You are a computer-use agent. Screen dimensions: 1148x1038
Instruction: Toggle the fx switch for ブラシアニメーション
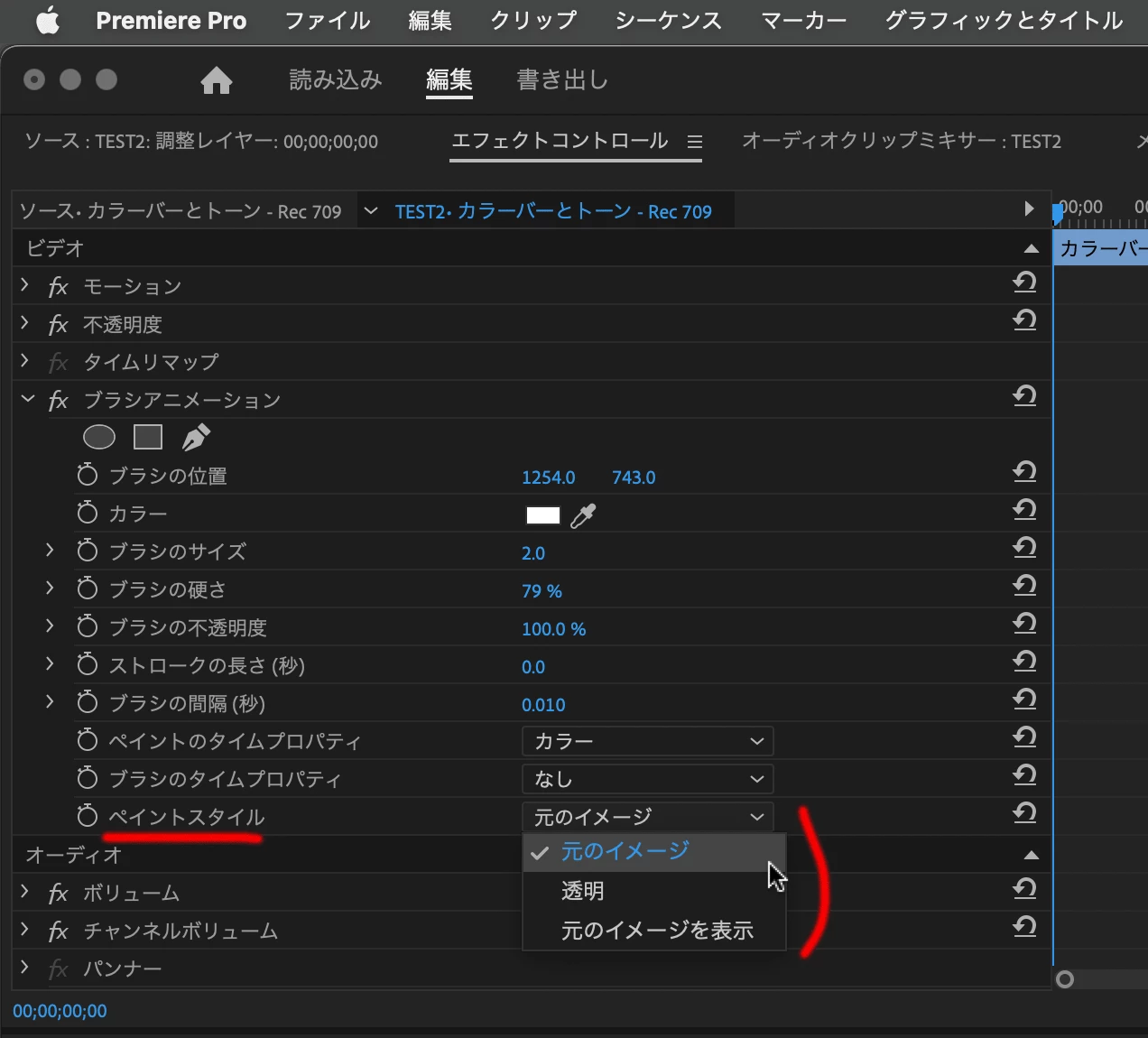(59, 401)
